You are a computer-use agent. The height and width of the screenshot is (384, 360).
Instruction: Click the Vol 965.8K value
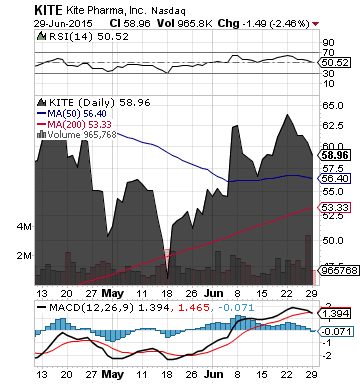click(185, 23)
